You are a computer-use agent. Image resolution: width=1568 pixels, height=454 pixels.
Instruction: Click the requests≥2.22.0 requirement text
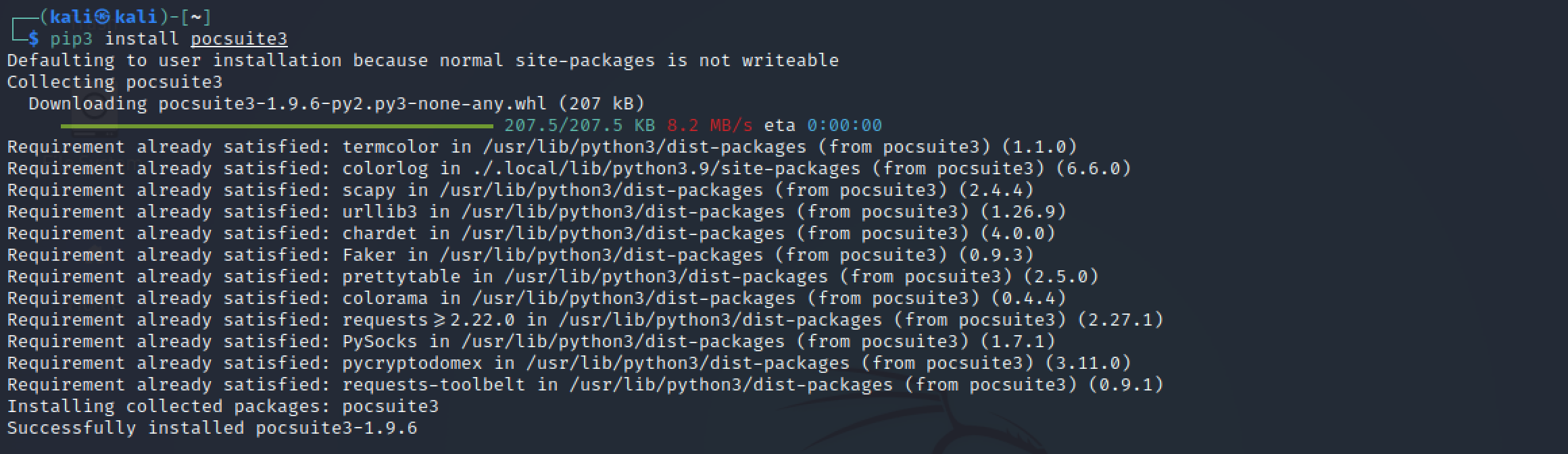pyautogui.click(x=428, y=320)
